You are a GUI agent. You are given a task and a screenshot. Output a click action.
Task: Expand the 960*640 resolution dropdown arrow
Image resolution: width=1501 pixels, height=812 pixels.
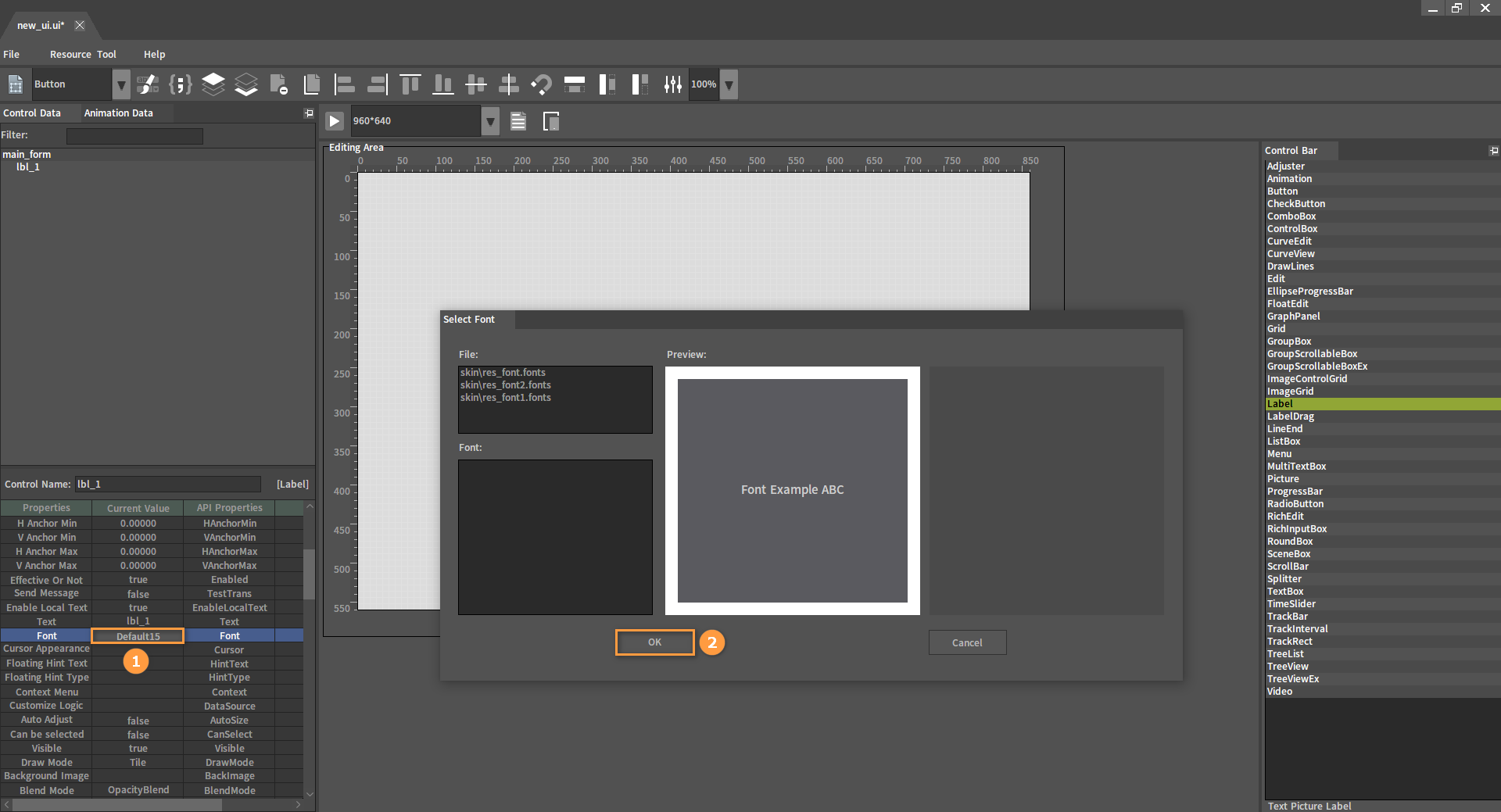pos(490,121)
